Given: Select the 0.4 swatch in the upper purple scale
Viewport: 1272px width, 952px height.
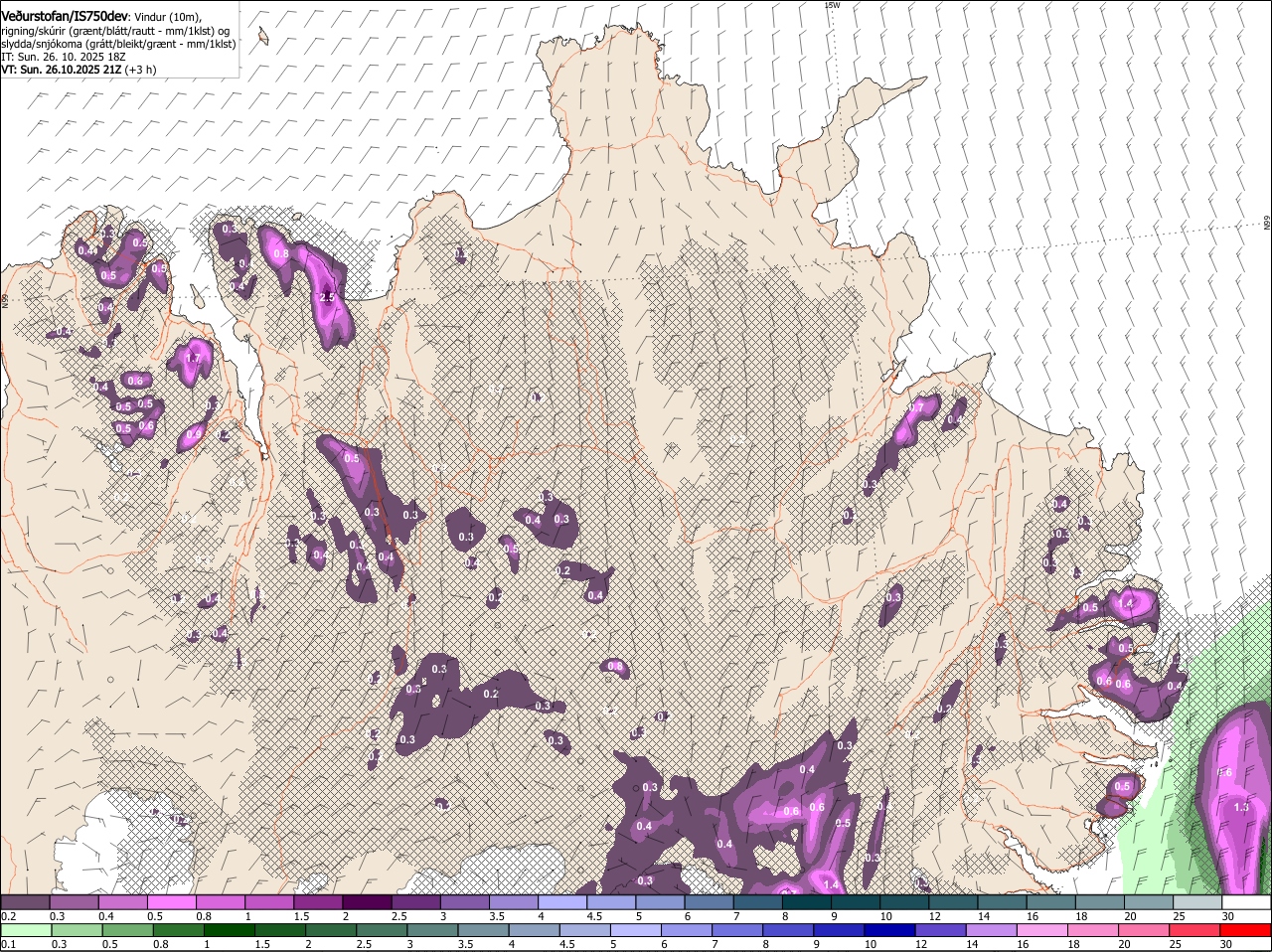Looking at the screenshot, I should pos(122,902).
